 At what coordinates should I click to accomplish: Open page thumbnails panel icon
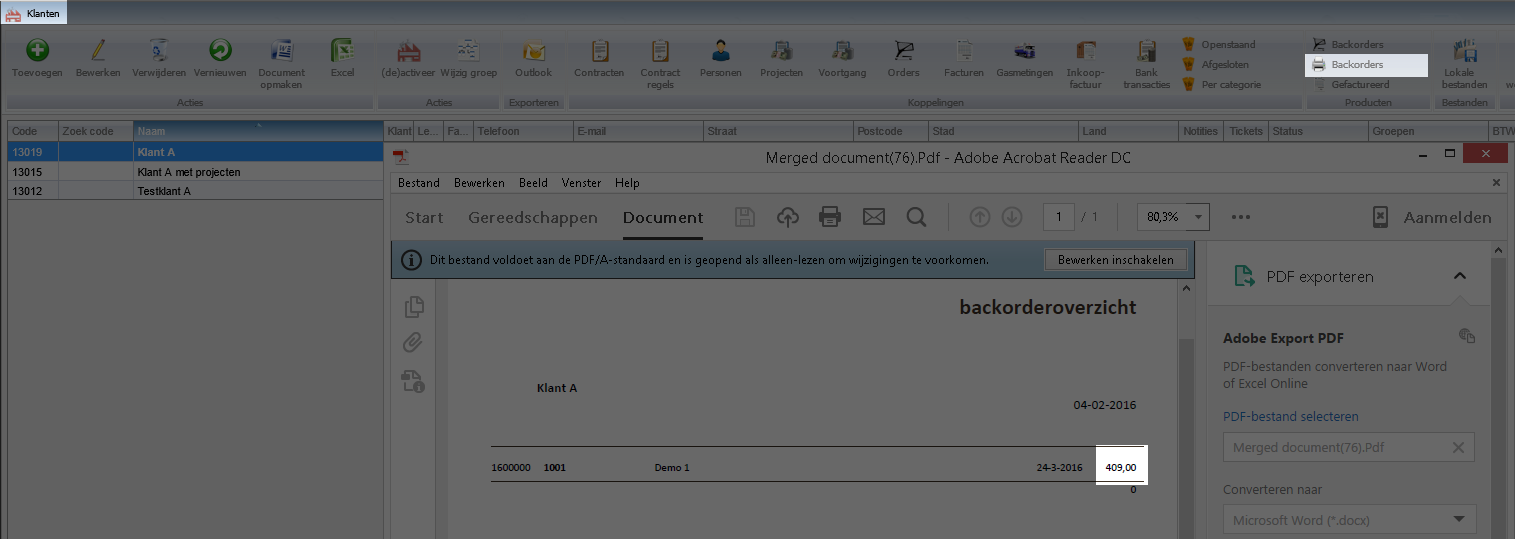coord(414,307)
